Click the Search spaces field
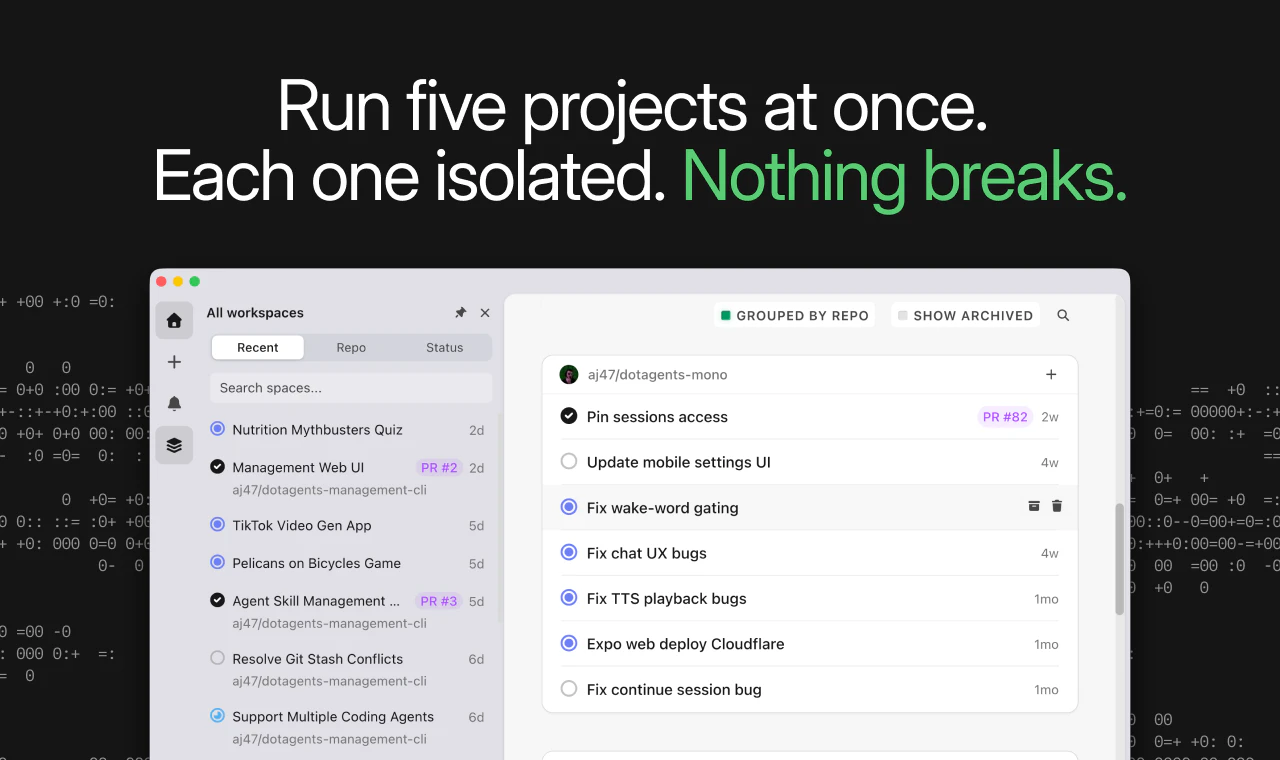Screen dimensions: 1280x760 [350, 388]
